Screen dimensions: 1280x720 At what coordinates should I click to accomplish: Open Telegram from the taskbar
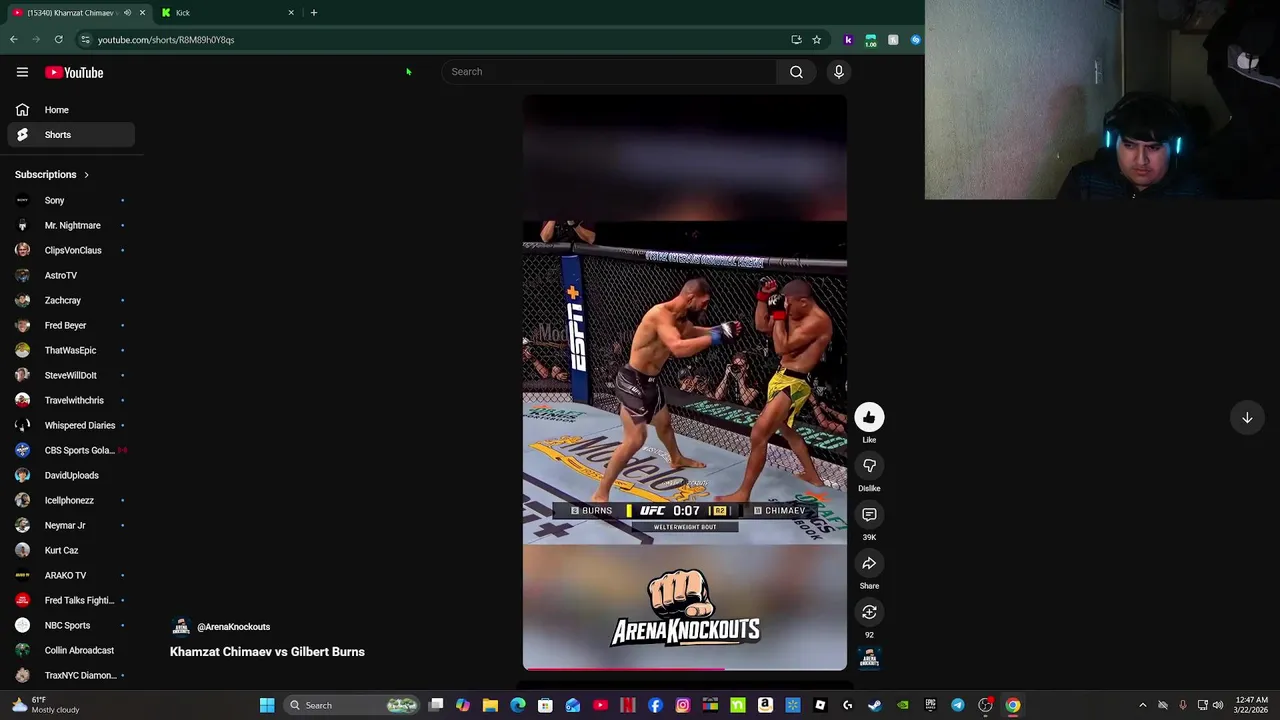[958, 705]
